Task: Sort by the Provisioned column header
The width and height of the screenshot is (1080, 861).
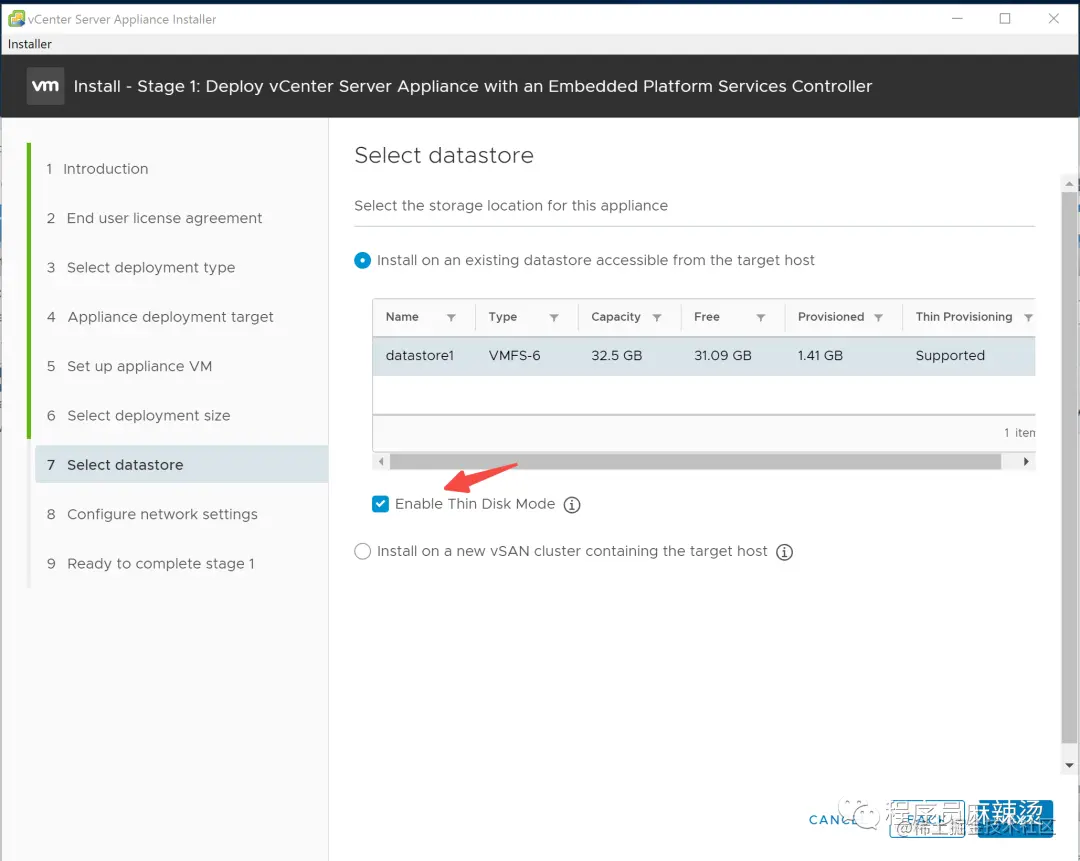Action: click(831, 317)
